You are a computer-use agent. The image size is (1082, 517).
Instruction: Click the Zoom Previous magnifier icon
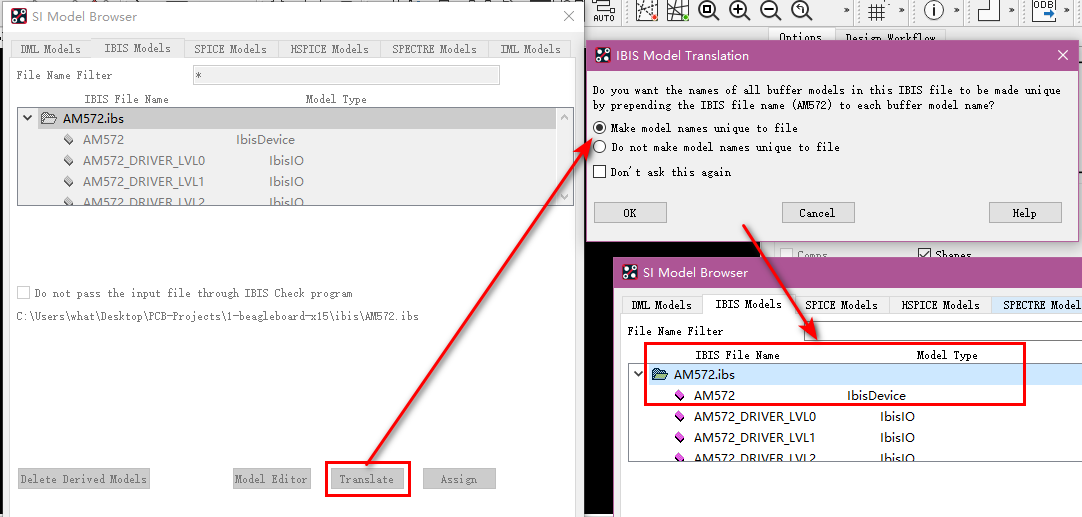pyautogui.click(x=801, y=10)
